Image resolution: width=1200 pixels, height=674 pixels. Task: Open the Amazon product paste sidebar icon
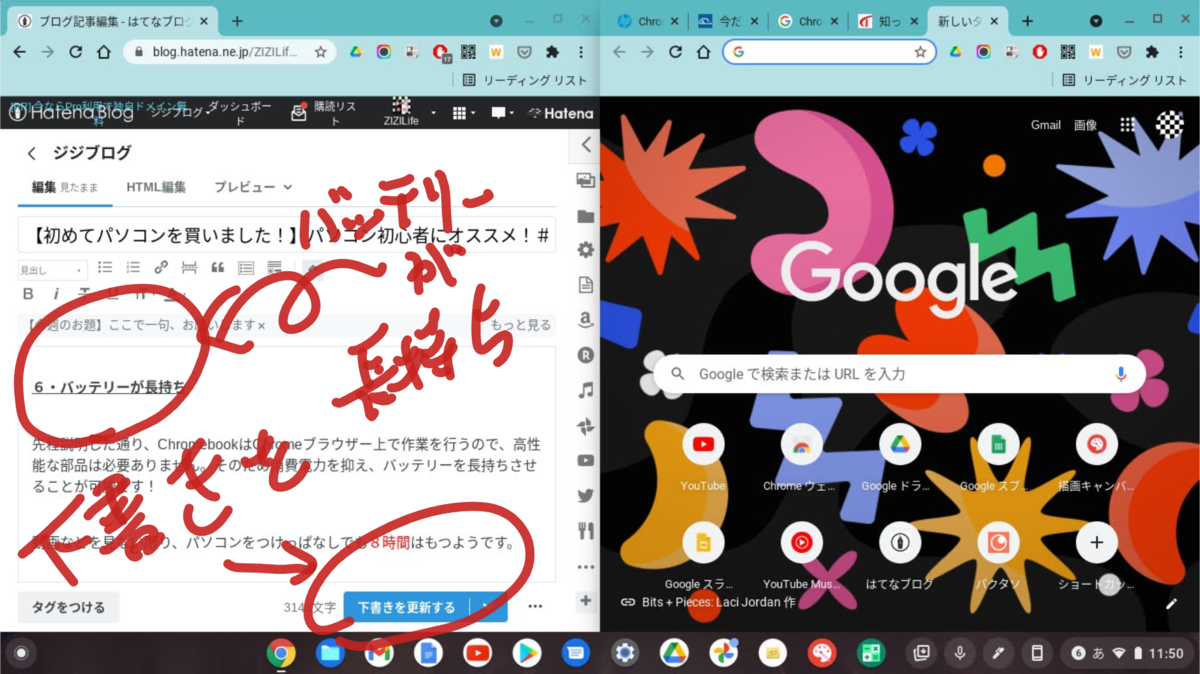pyautogui.click(x=585, y=320)
